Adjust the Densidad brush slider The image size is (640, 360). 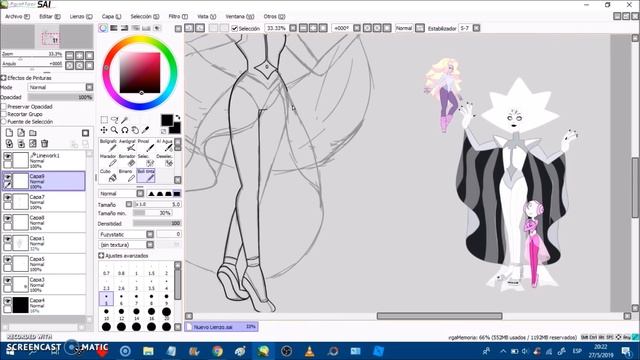(157, 224)
